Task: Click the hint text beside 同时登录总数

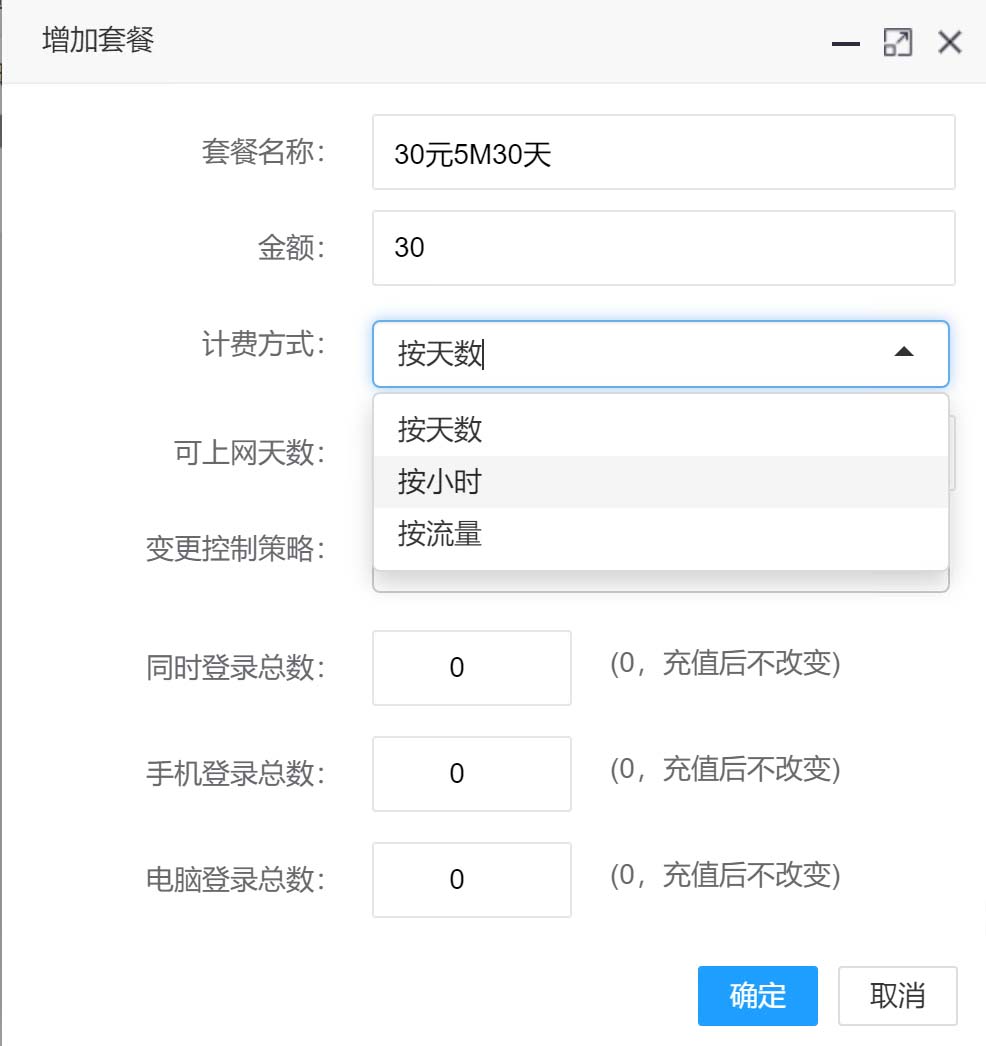Action: pos(725,664)
